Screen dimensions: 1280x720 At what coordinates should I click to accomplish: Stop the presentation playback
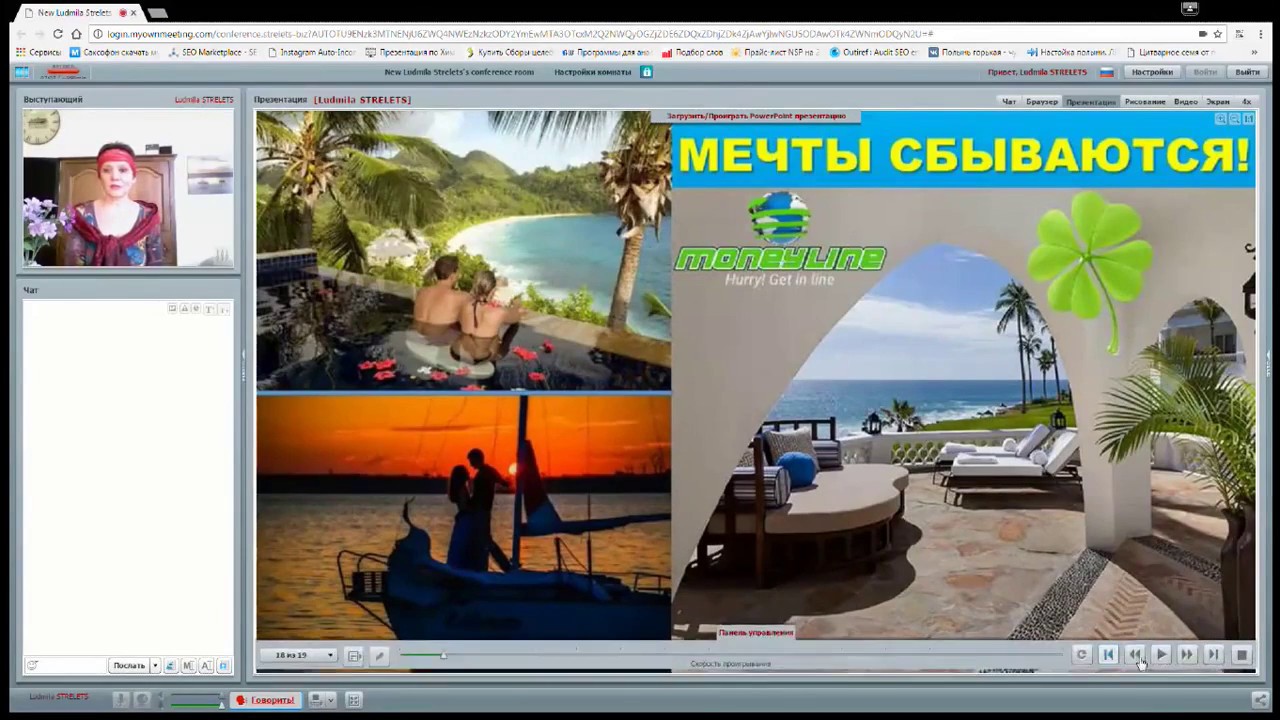click(x=1242, y=655)
